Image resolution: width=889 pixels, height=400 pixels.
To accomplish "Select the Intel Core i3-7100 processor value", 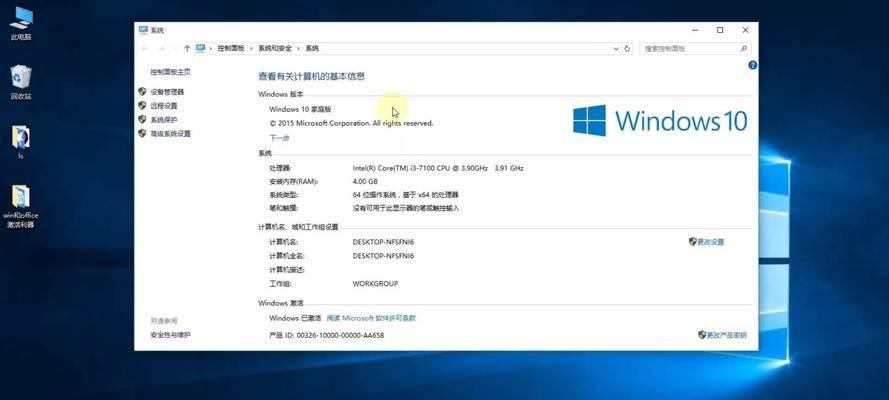I will pos(438,168).
